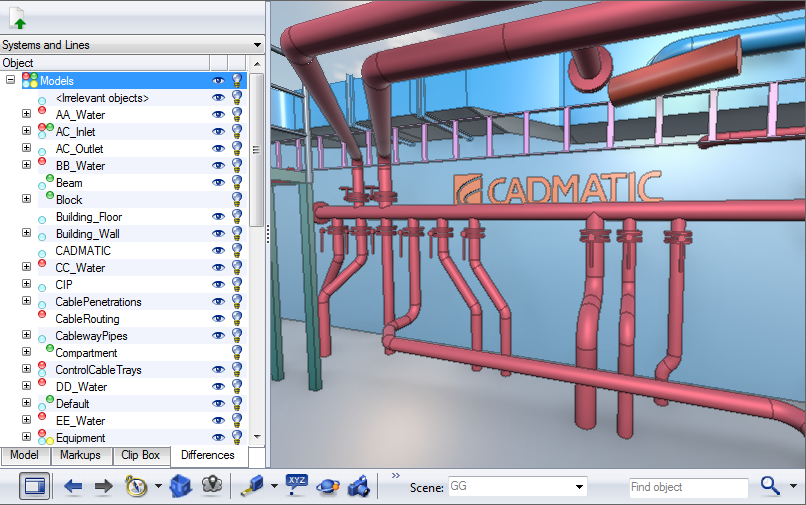Image resolution: width=806 pixels, height=505 pixels.
Task: Click the light bulb for Compartment
Action: [x=237, y=352]
